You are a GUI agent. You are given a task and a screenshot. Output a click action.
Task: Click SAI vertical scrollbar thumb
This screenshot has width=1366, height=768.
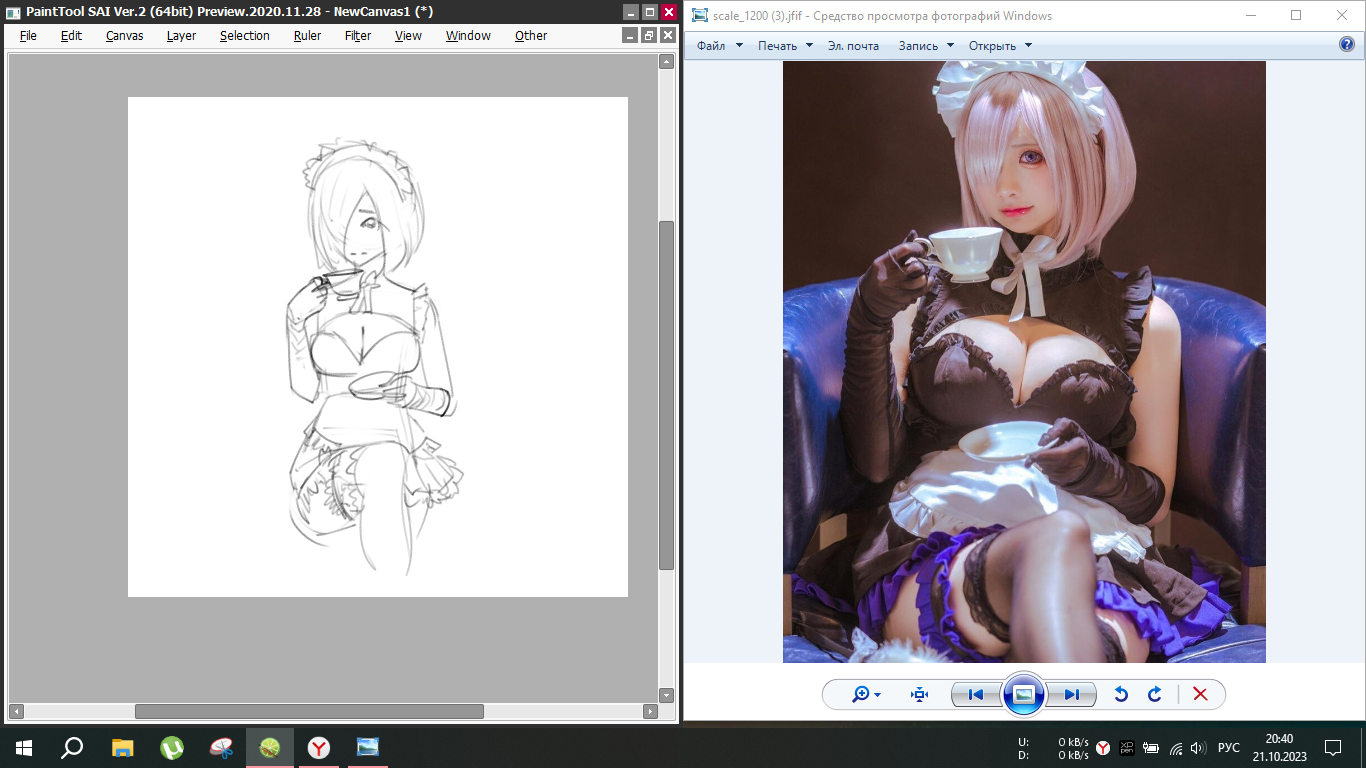pyautogui.click(x=667, y=395)
